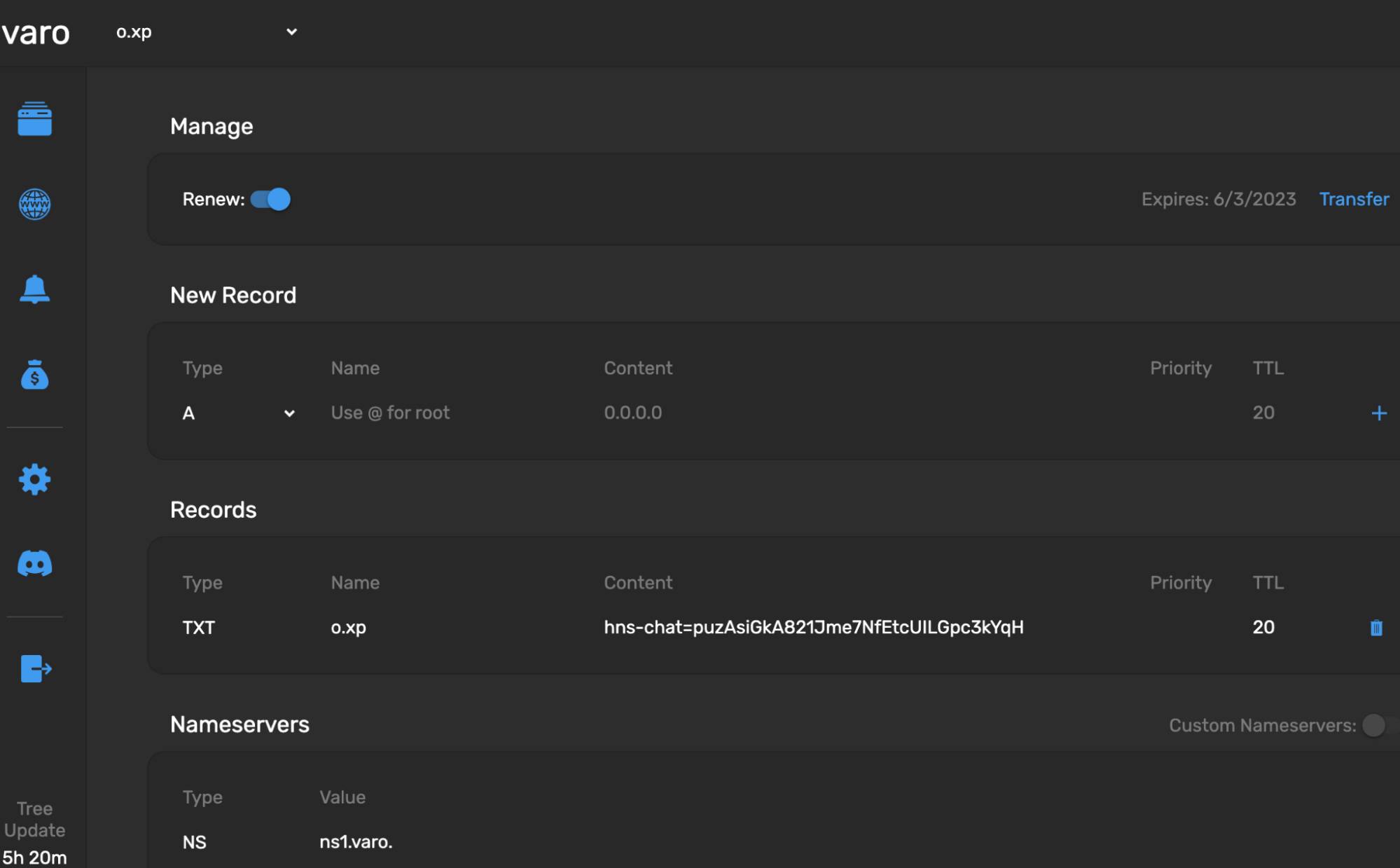Click the Manage section heading
The height and width of the screenshot is (868, 1400).
[212, 126]
